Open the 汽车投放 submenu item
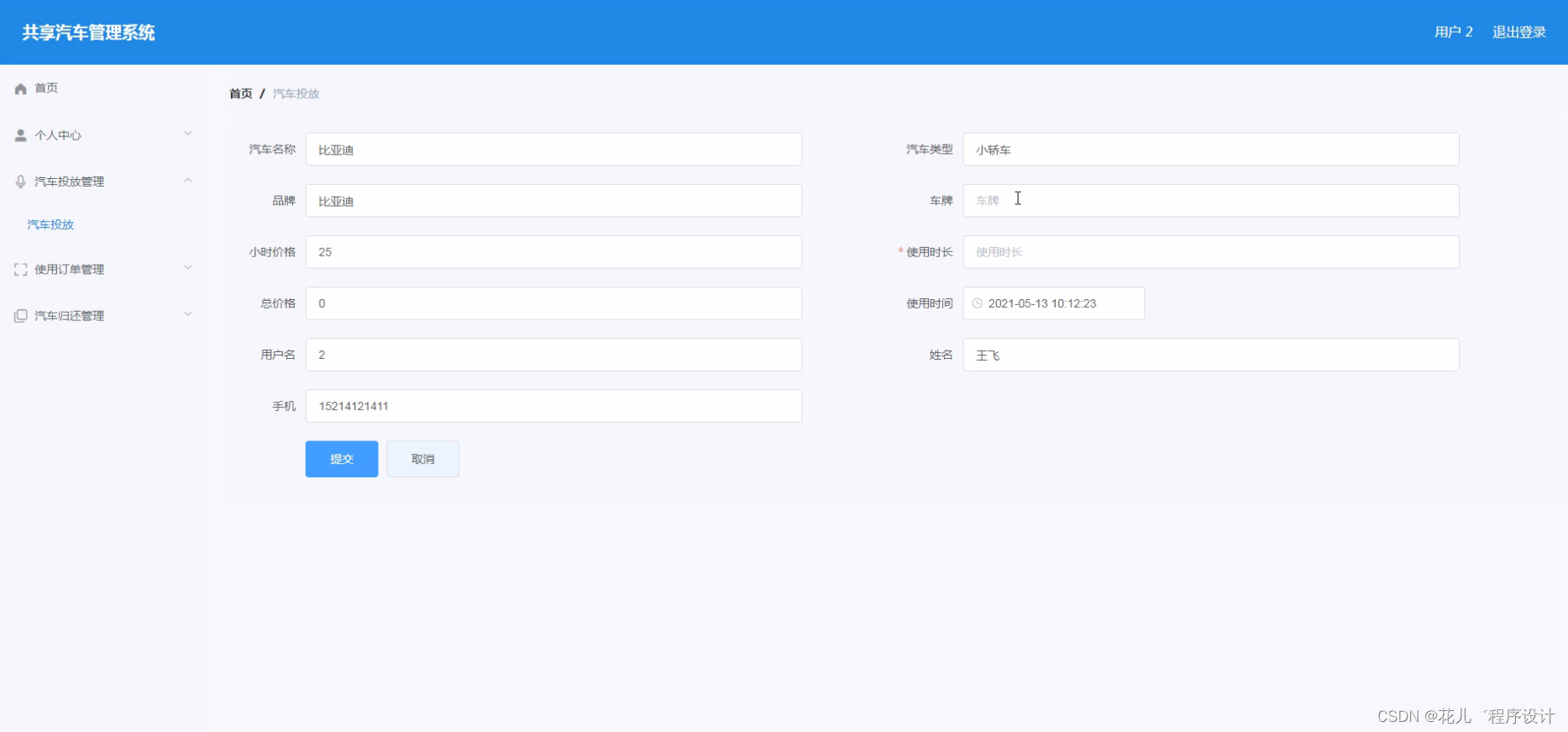Screen dimensions: 1568x732 click(x=50, y=224)
